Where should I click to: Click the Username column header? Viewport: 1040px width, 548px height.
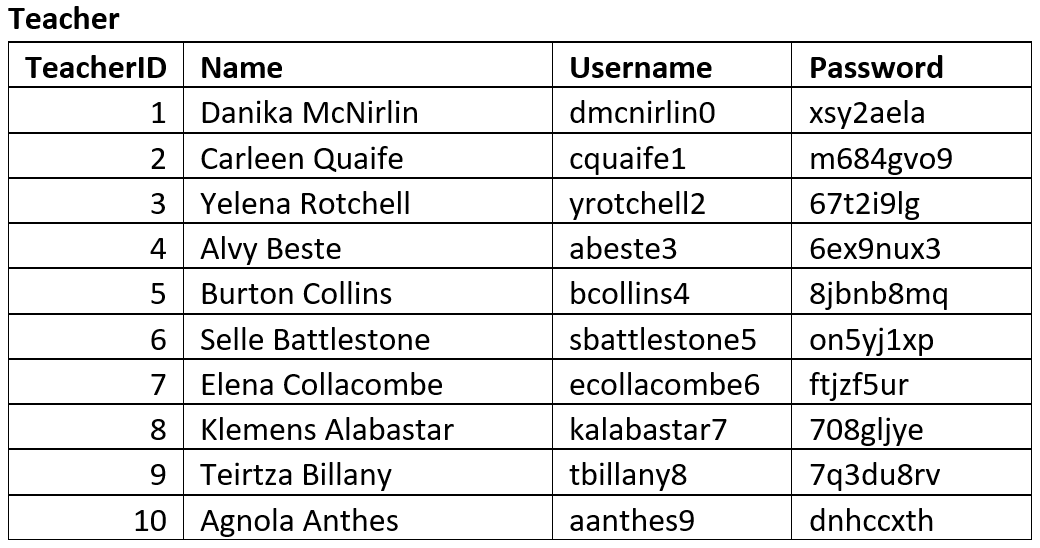click(x=641, y=68)
